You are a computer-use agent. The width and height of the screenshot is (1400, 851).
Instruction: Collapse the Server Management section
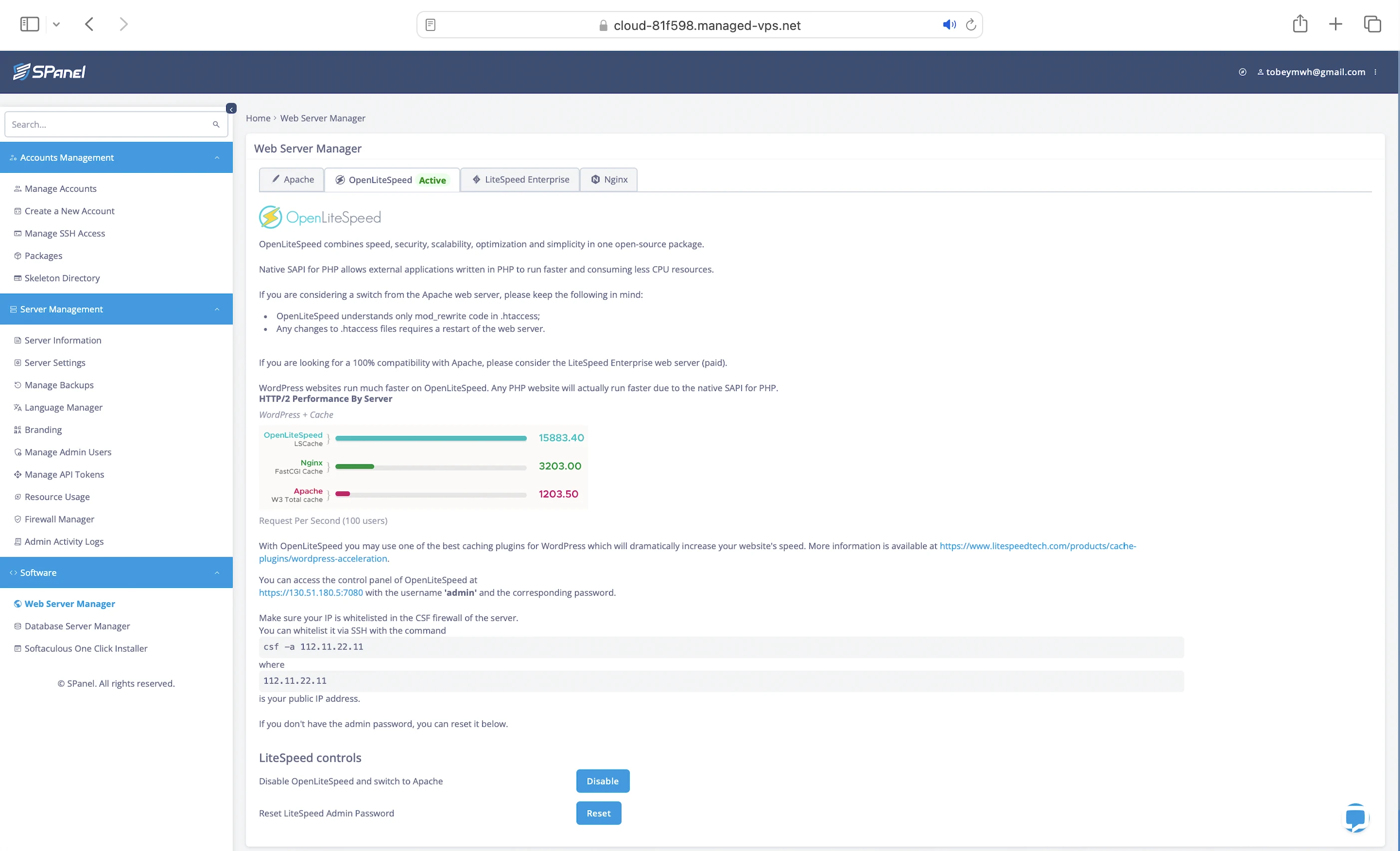[217, 309]
